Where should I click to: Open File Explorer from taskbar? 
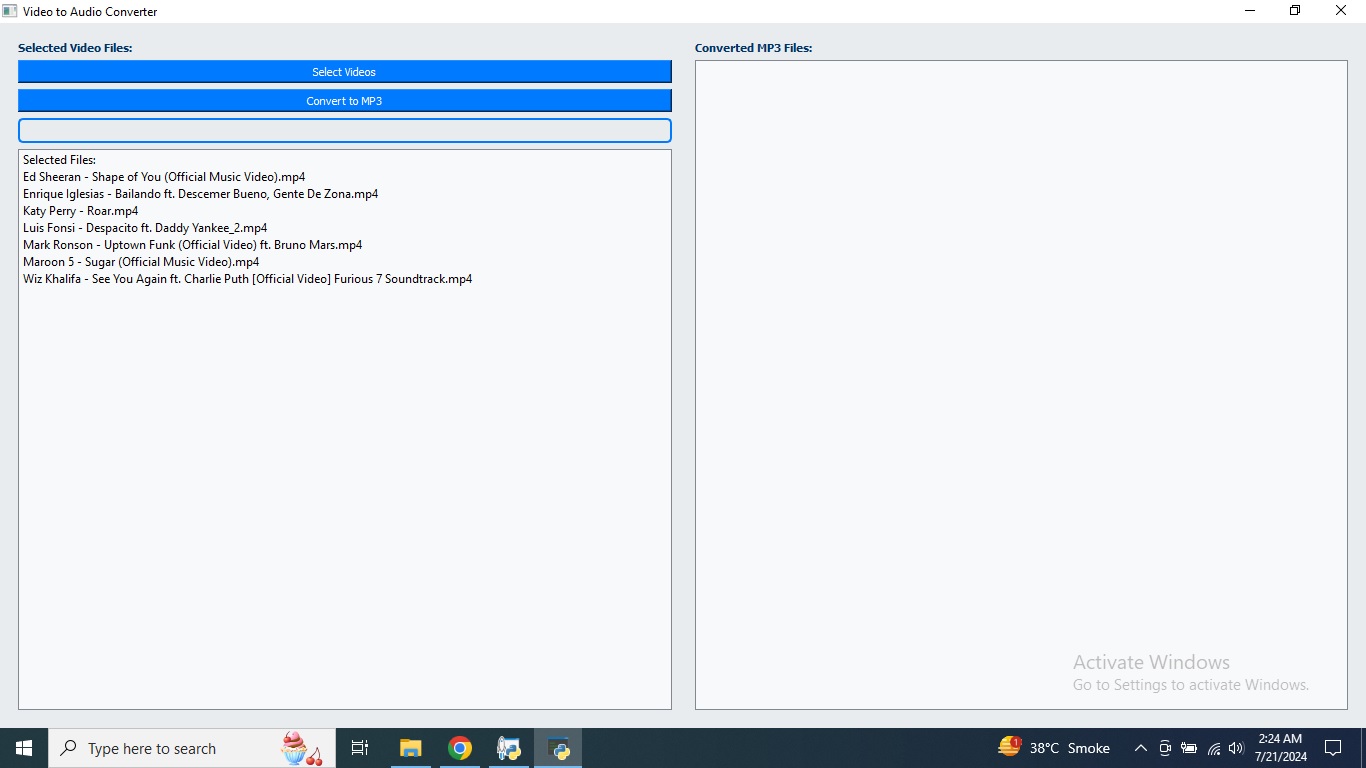coord(410,748)
